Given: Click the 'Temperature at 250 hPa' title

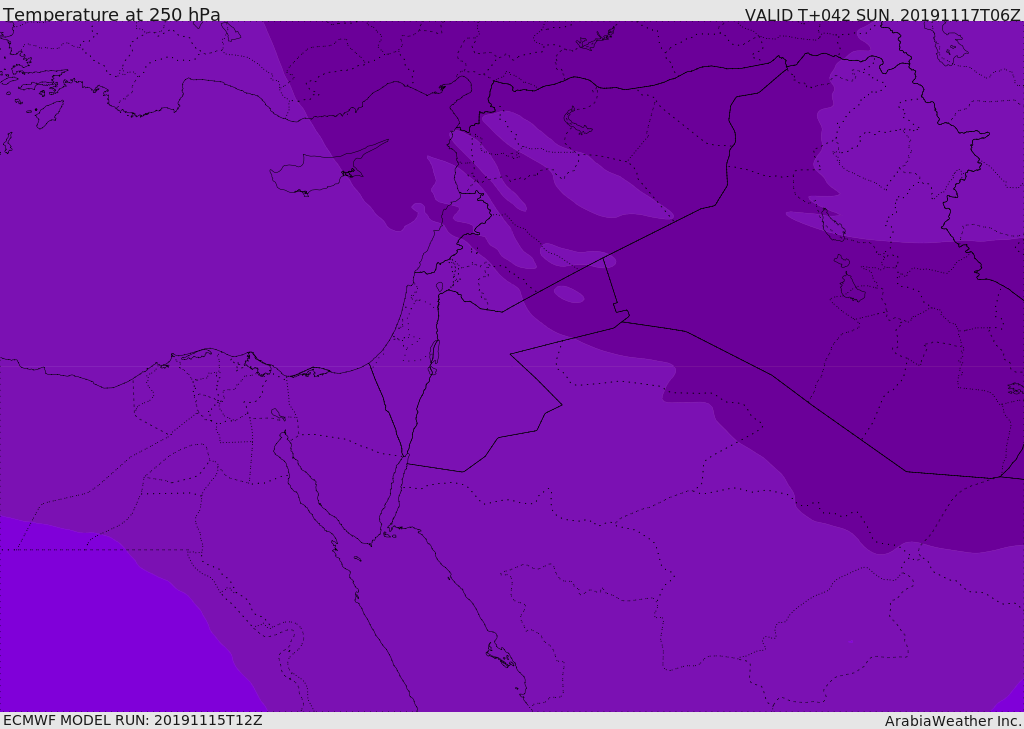Looking at the screenshot, I should pyautogui.click(x=112, y=14).
